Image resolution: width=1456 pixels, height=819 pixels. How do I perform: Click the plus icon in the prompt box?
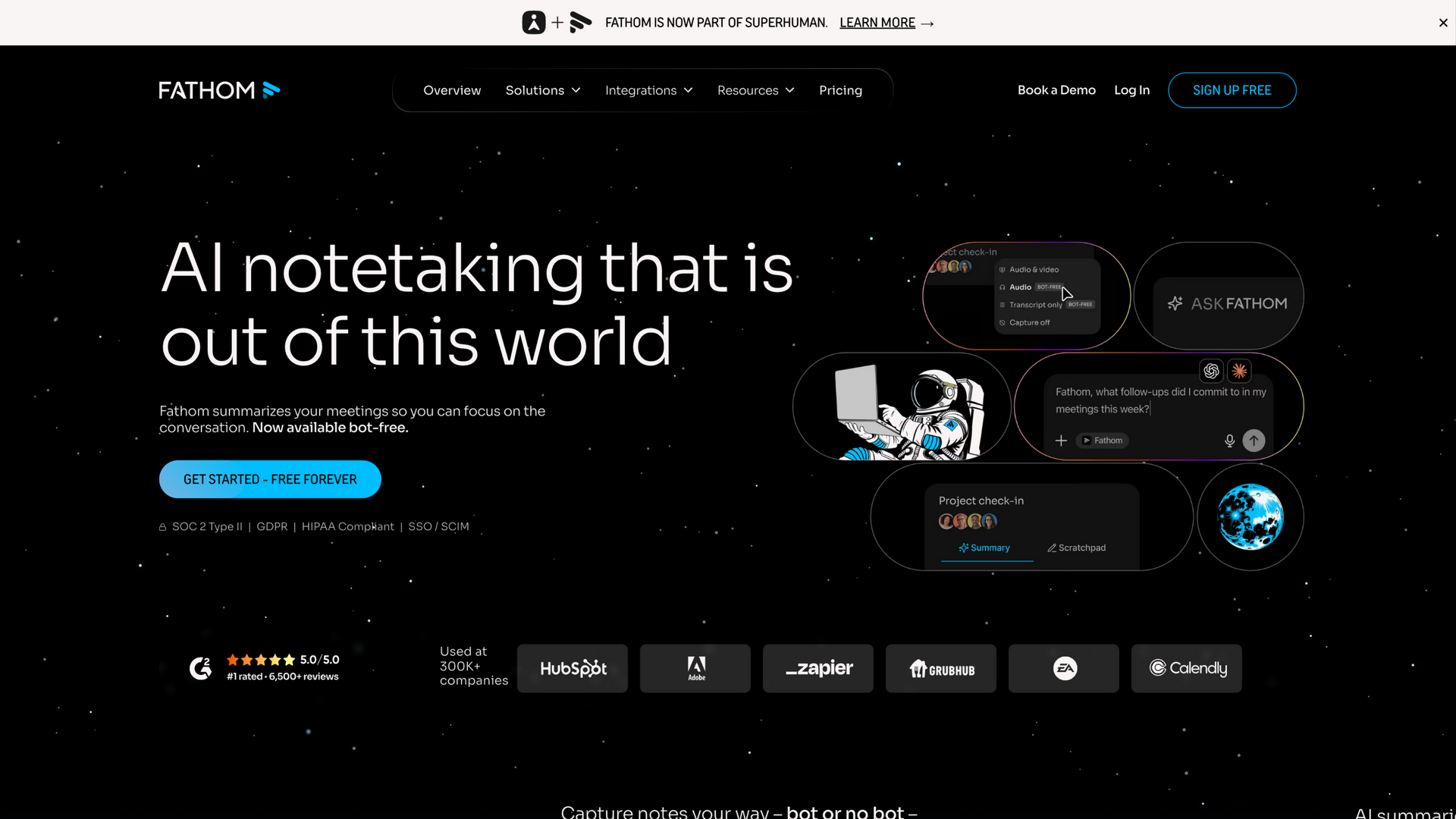coord(1061,441)
